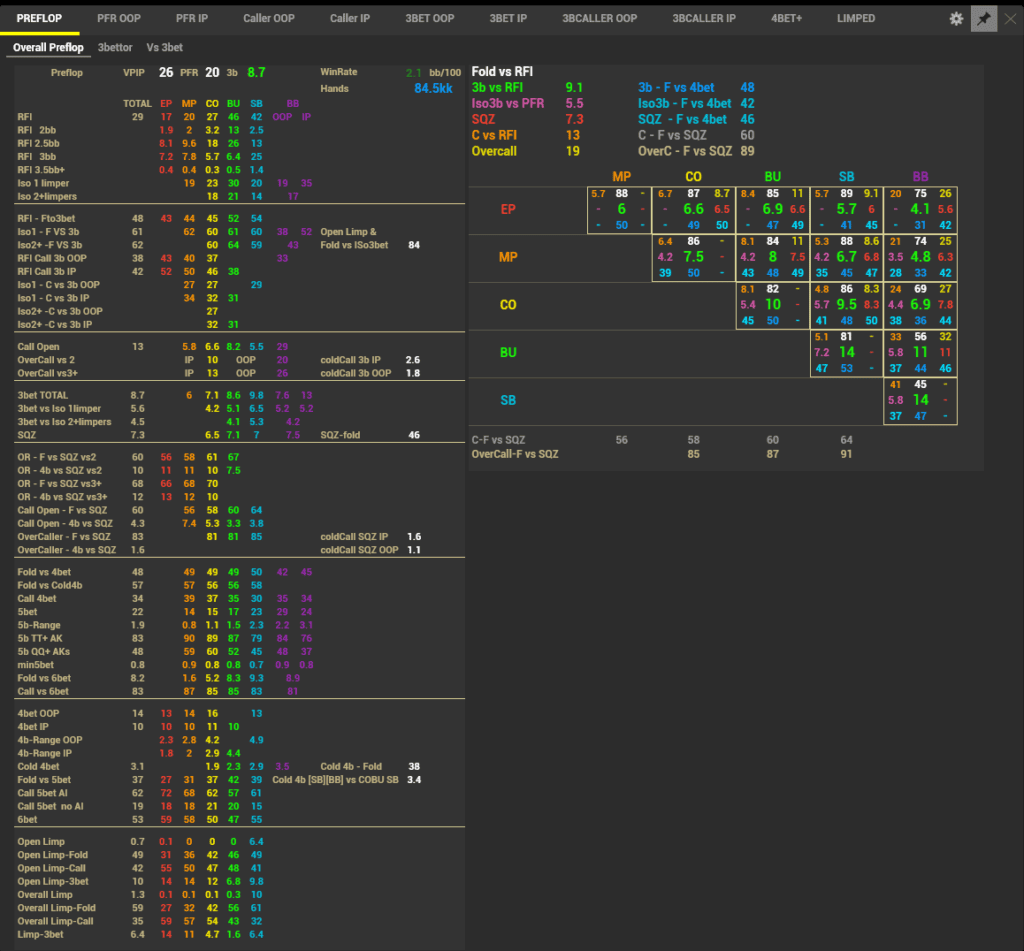Show the 4BET+ tab
1024x951 pixels.
(786, 19)
